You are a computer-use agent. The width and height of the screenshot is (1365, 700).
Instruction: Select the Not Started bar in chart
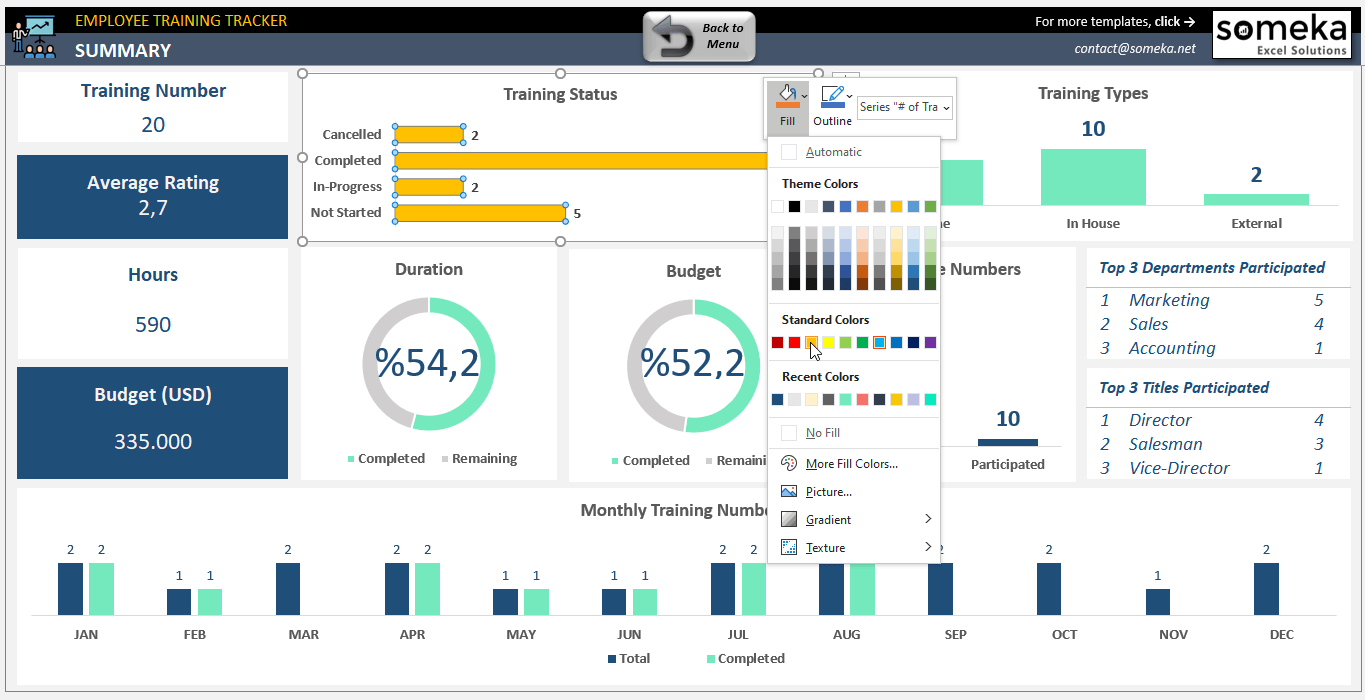coord(480,213)
